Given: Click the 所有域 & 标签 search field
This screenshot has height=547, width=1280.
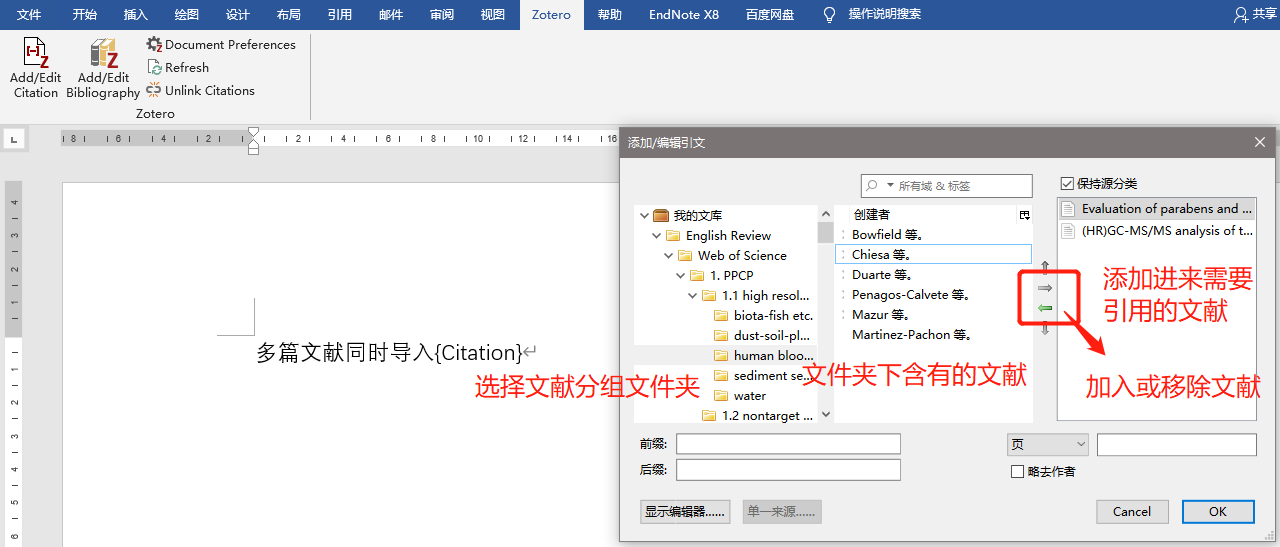Looking at the screenshot, I should (x=946, y=185).
